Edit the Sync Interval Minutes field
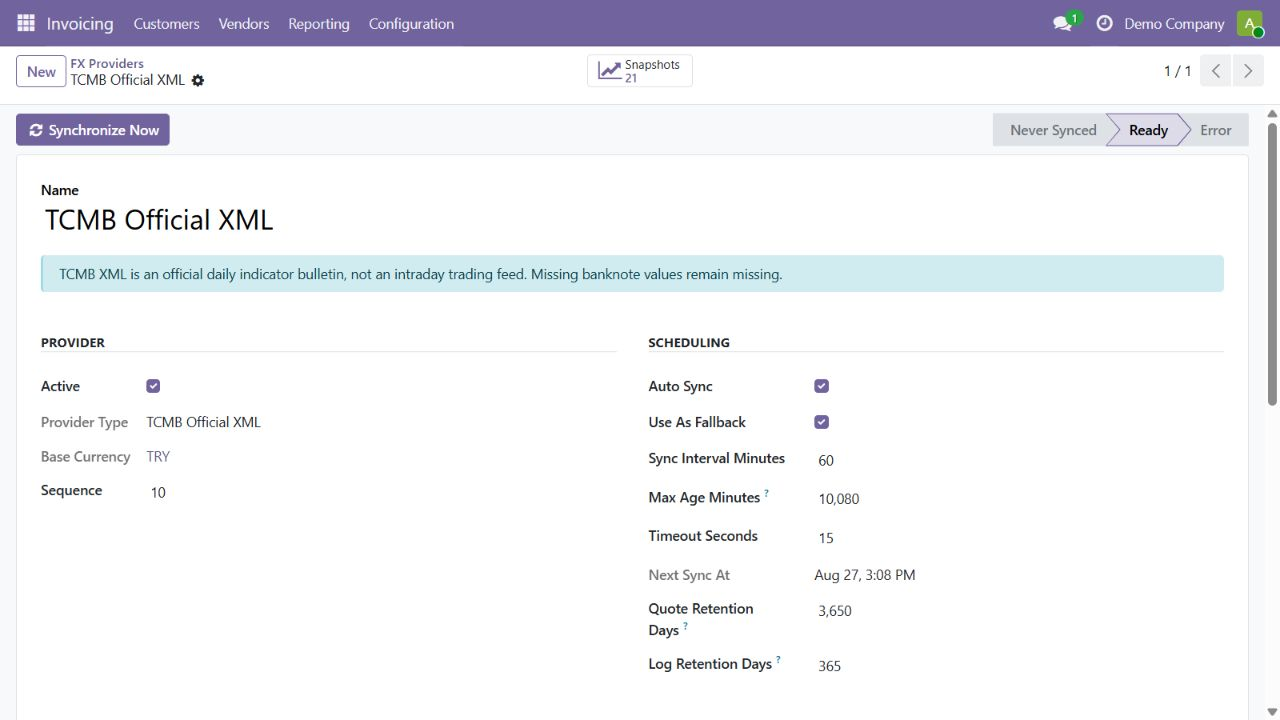The height and width of the screenshot is (720, 1280). pyautogui.click(x=1019, y=460)
